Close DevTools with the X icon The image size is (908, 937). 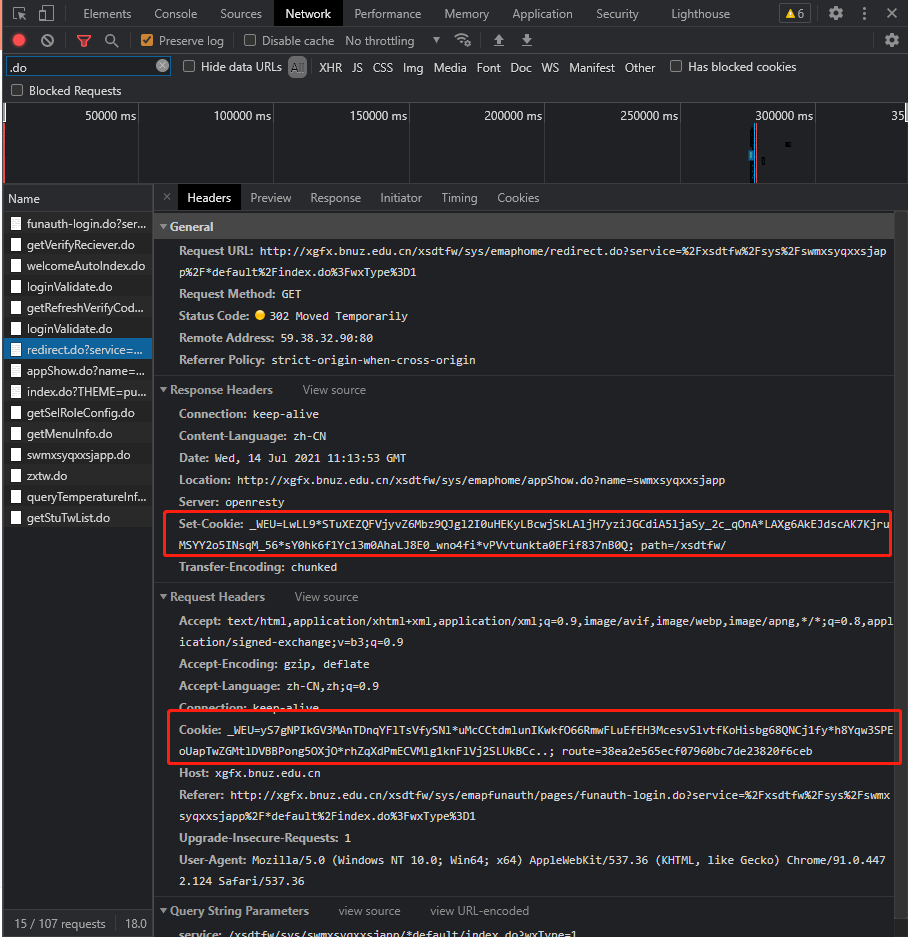coord(892,13)
